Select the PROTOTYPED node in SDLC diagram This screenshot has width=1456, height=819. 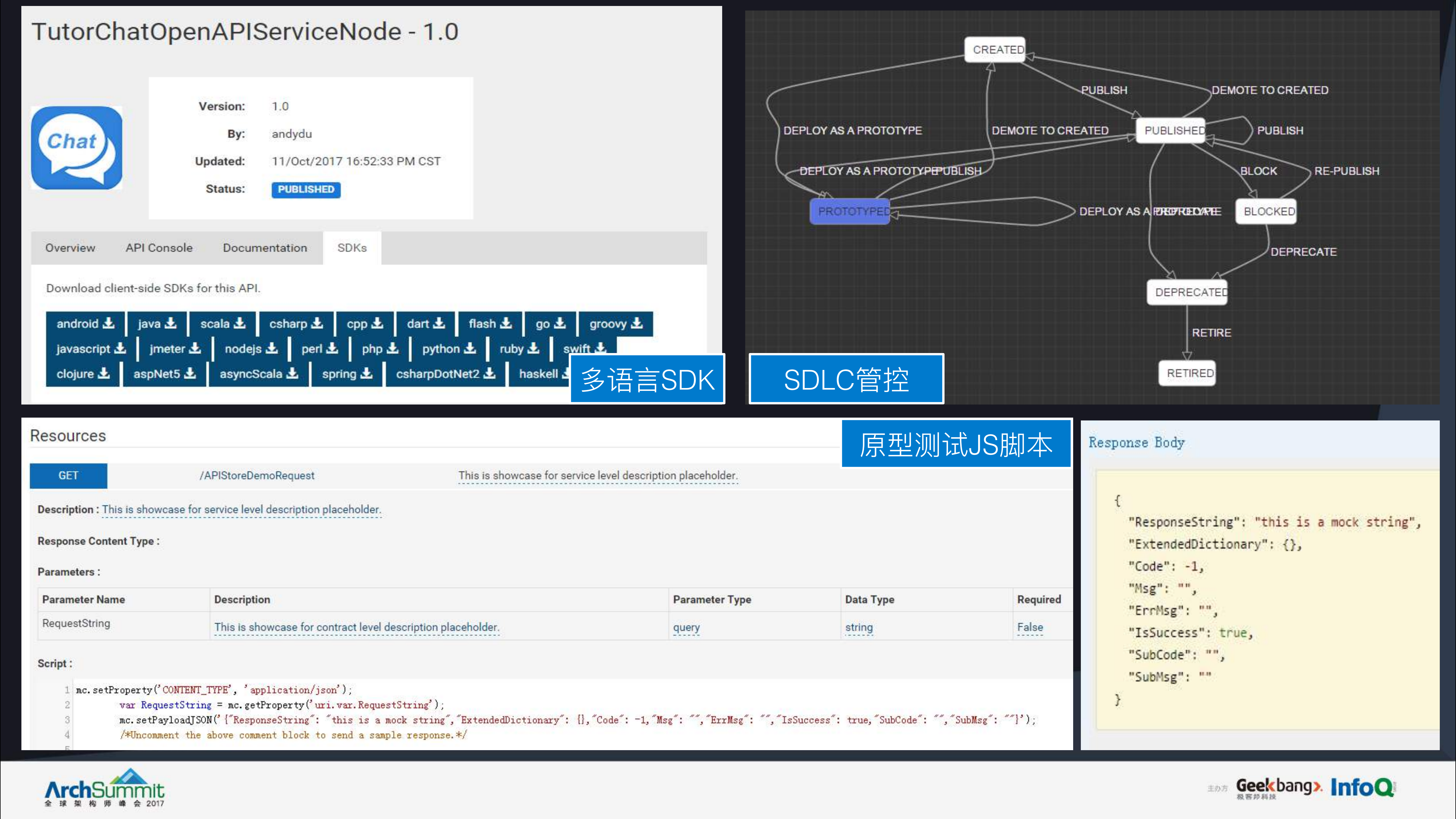click(850, 211)
